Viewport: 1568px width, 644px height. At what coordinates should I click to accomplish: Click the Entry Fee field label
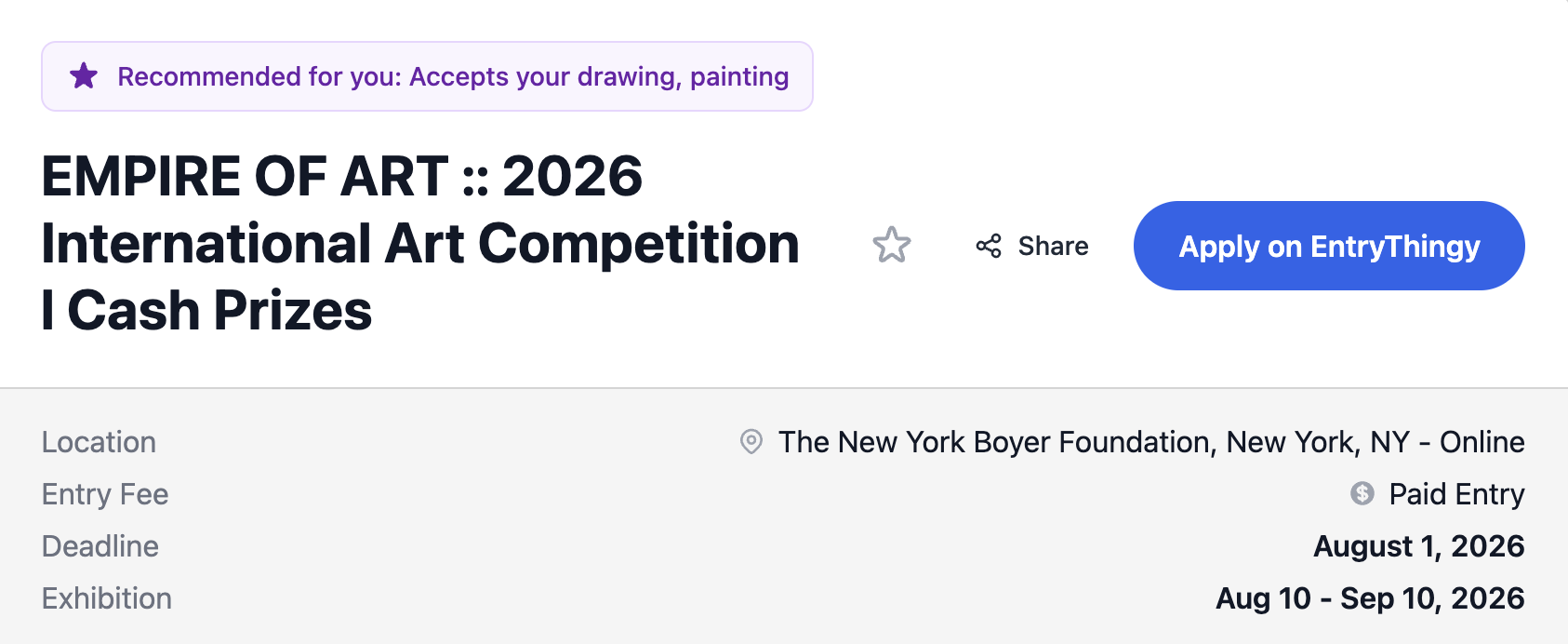105,494
